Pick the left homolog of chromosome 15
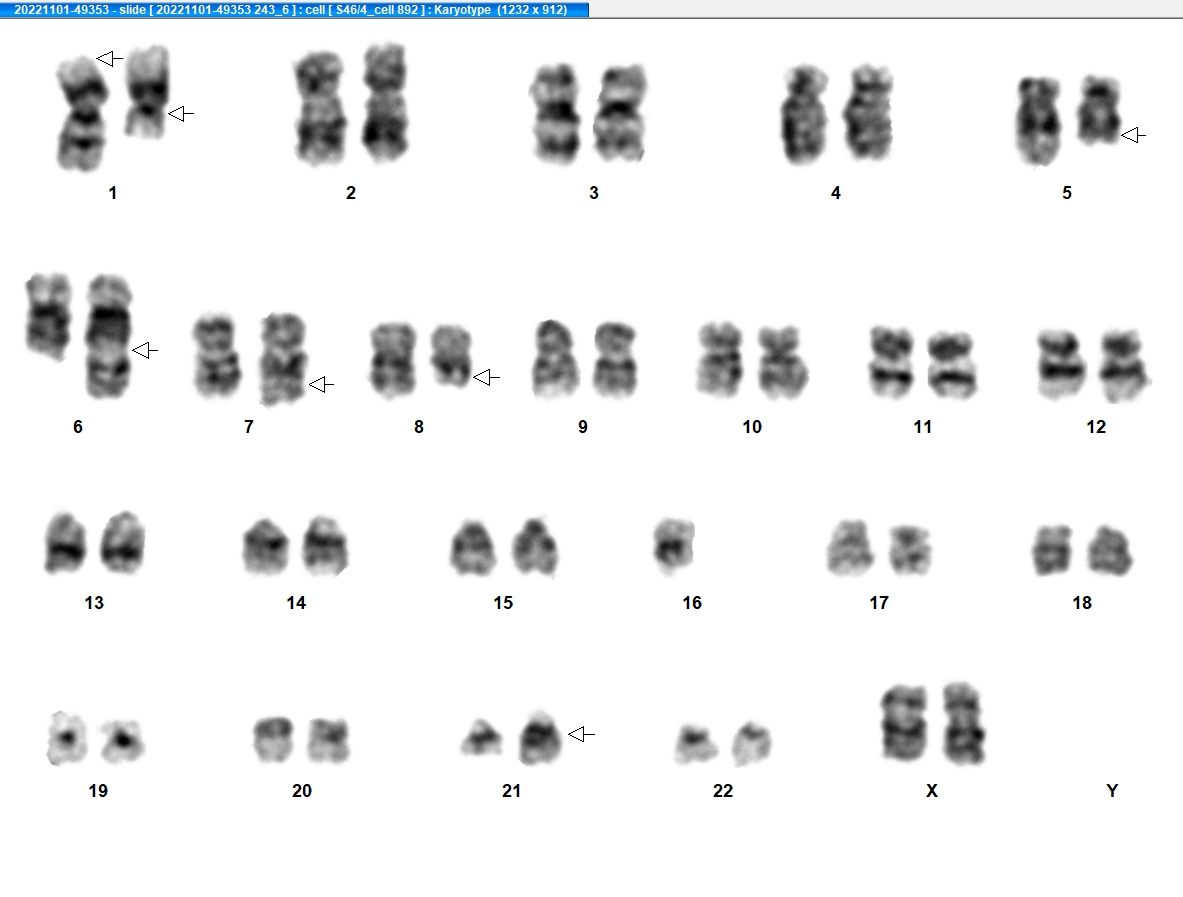The height and width of the screenshot is (897, 1183). pyautogui.click(x=472, y=548)
